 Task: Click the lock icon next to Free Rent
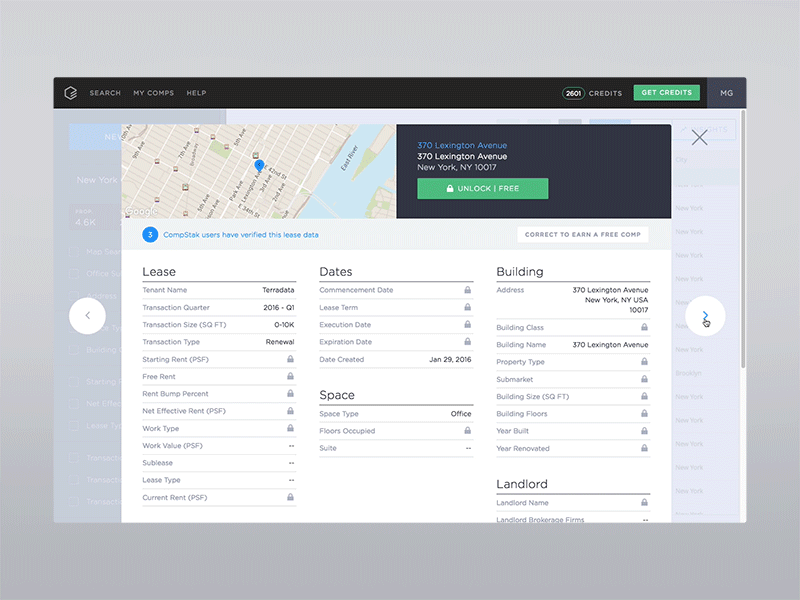pos(288,376)
